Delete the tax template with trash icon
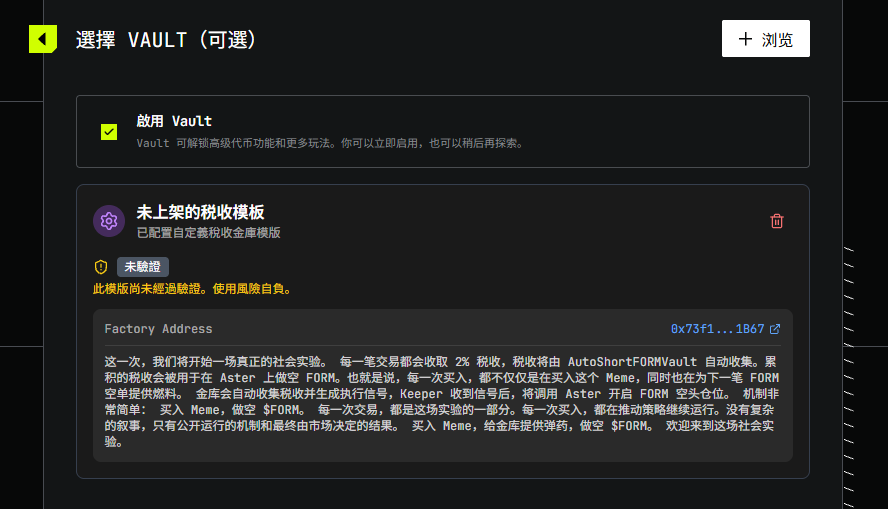The width and height of the screenshot is (888, 509). click(x=776, y=221)
